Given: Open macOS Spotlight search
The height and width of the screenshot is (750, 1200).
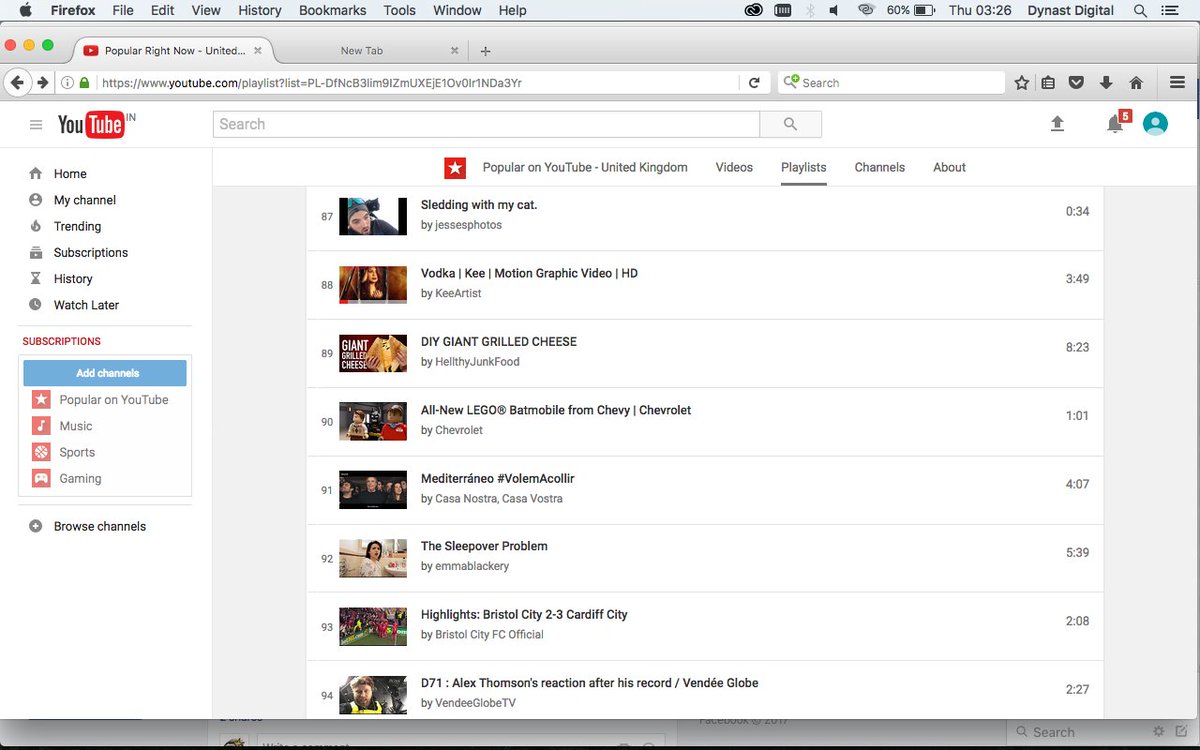Looking at the screenshot, I should point(1140,10).
